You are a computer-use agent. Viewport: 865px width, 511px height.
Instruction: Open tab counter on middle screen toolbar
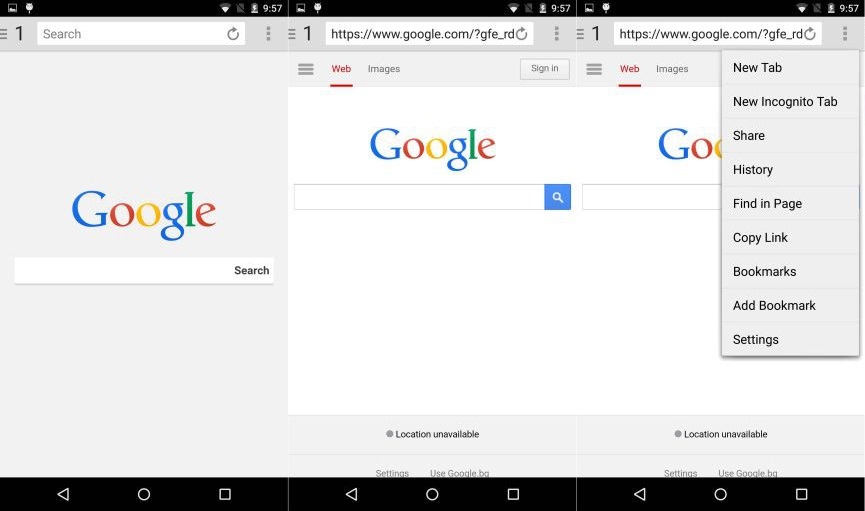(x=308, y=34)
